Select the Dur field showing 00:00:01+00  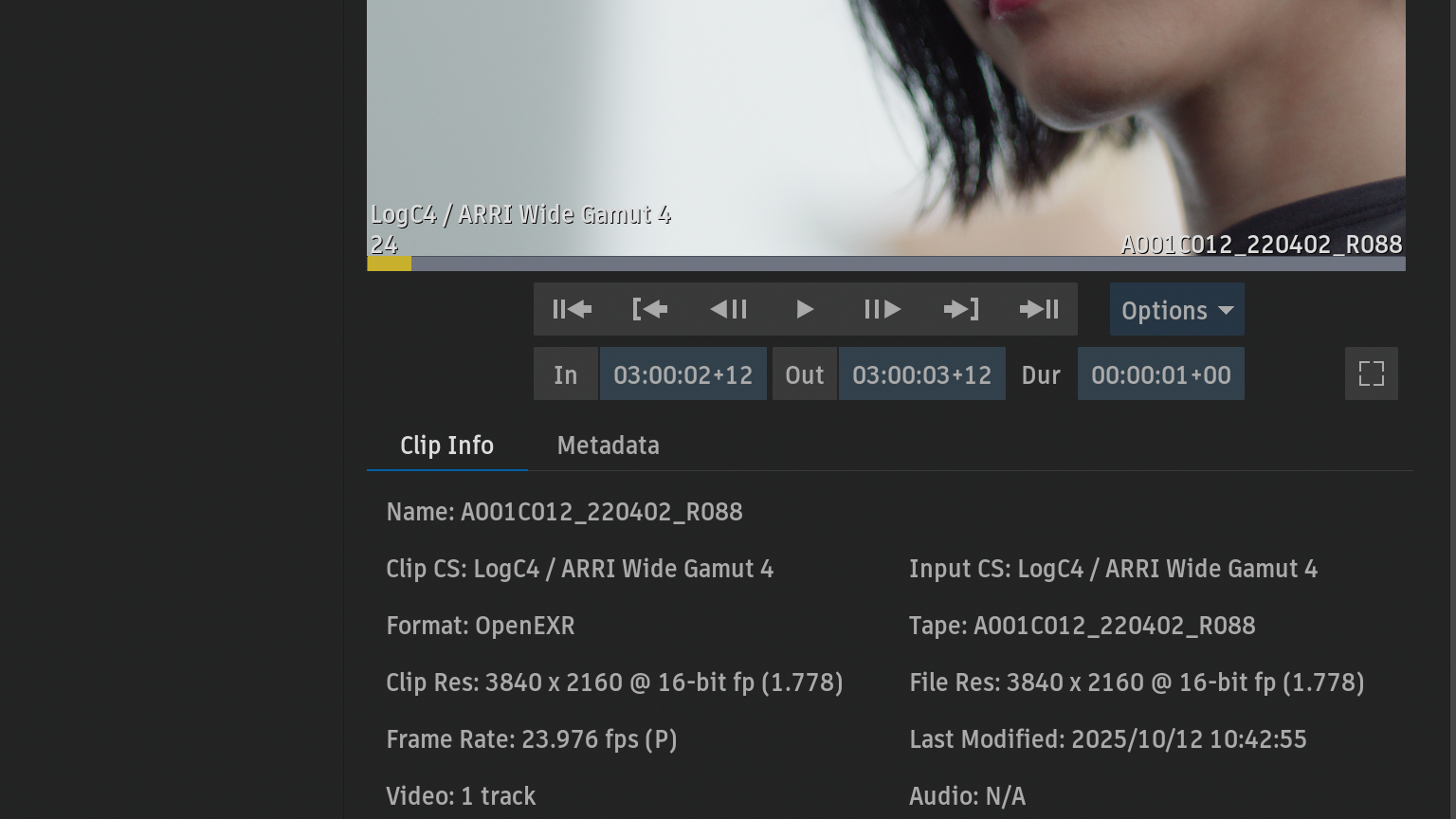[1160, 374]
